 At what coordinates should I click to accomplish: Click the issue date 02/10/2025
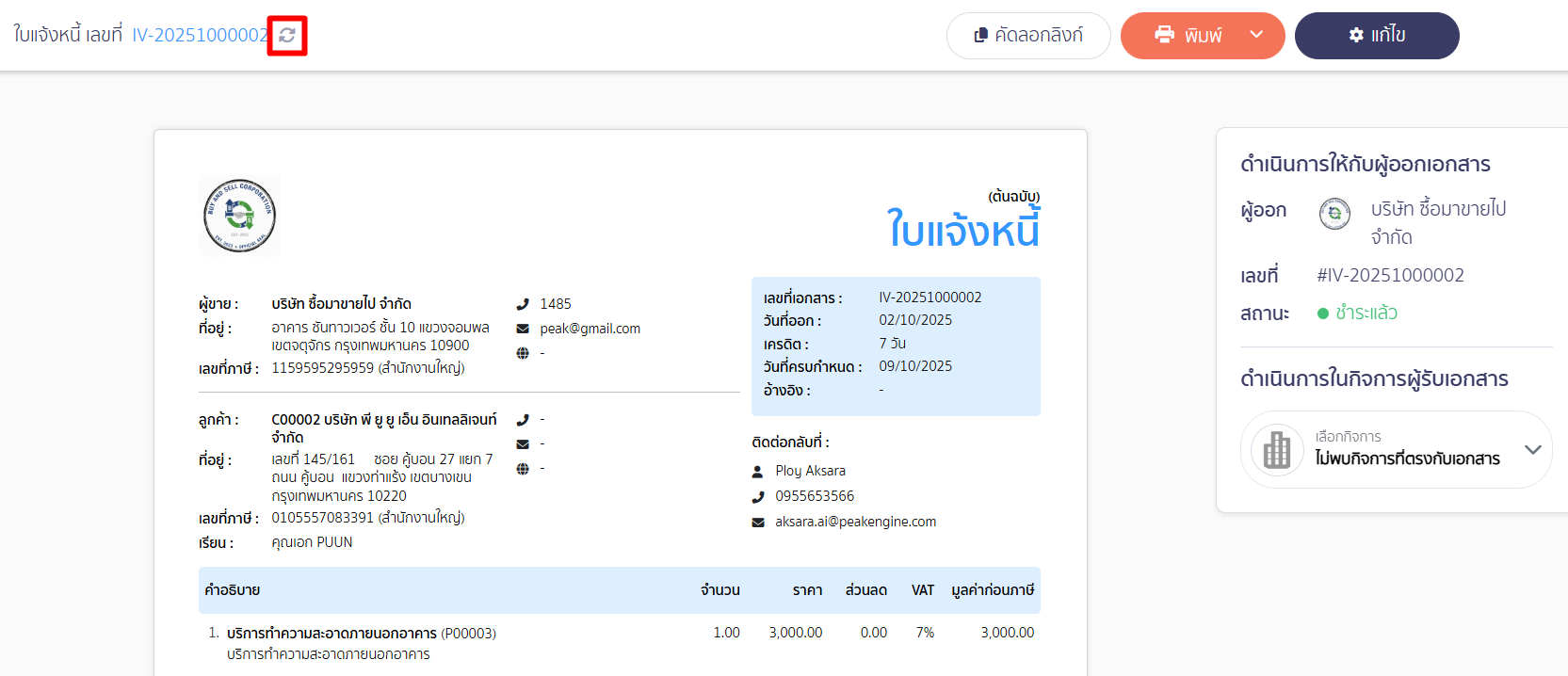(x=915, y=320)
